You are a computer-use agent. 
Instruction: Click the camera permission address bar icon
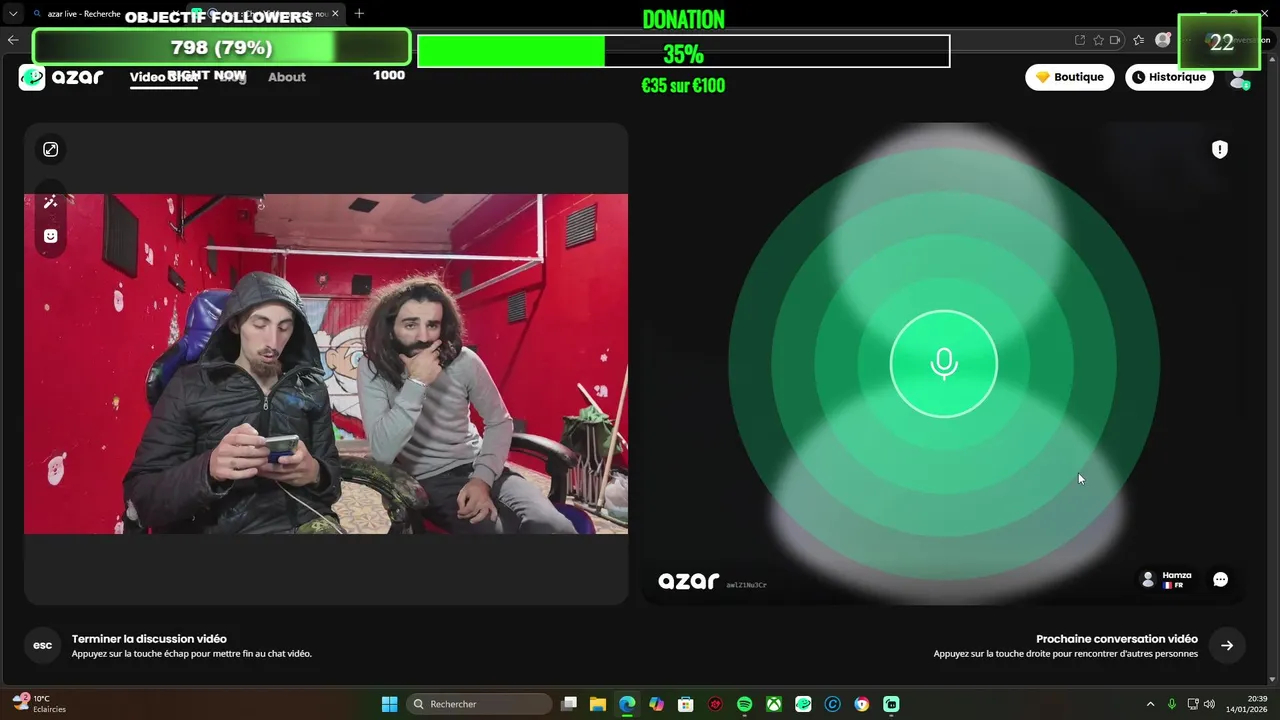pyautogui.click(x=1116, y=40)
